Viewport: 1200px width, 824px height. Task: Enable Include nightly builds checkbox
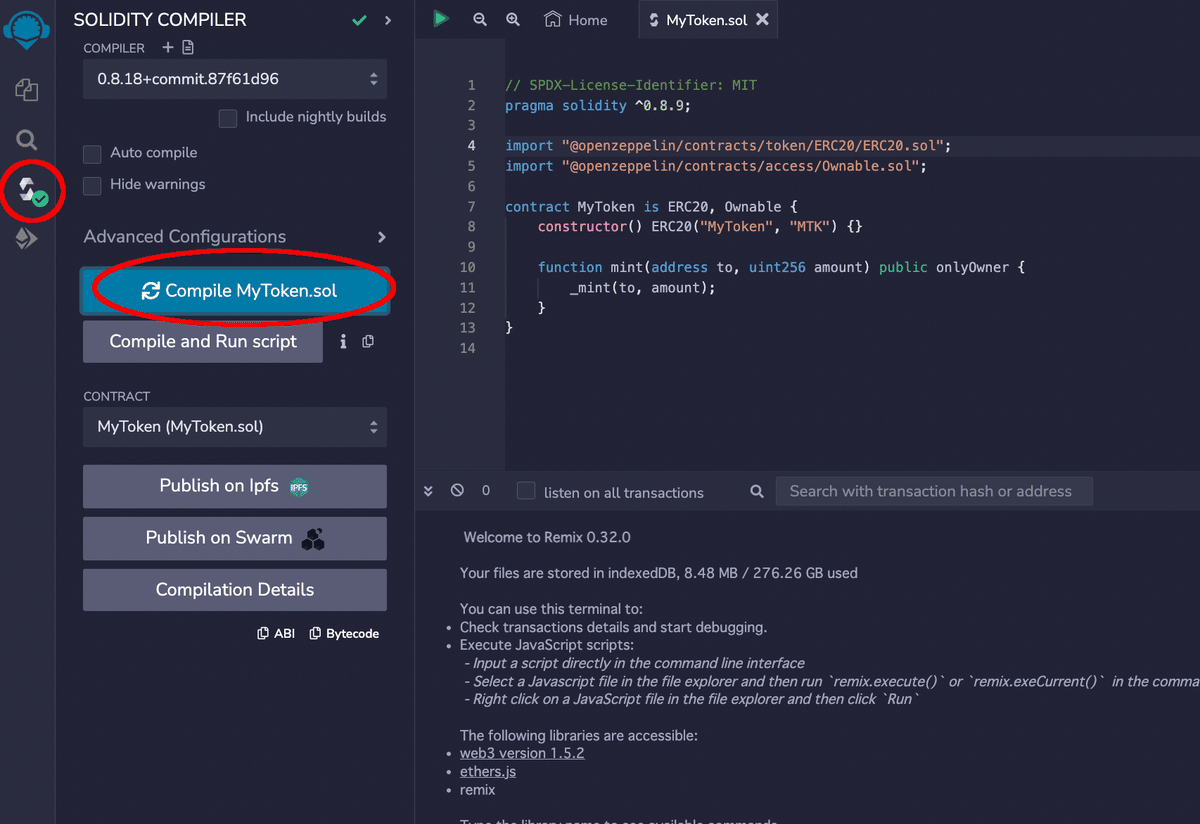(x=228, y=117)
